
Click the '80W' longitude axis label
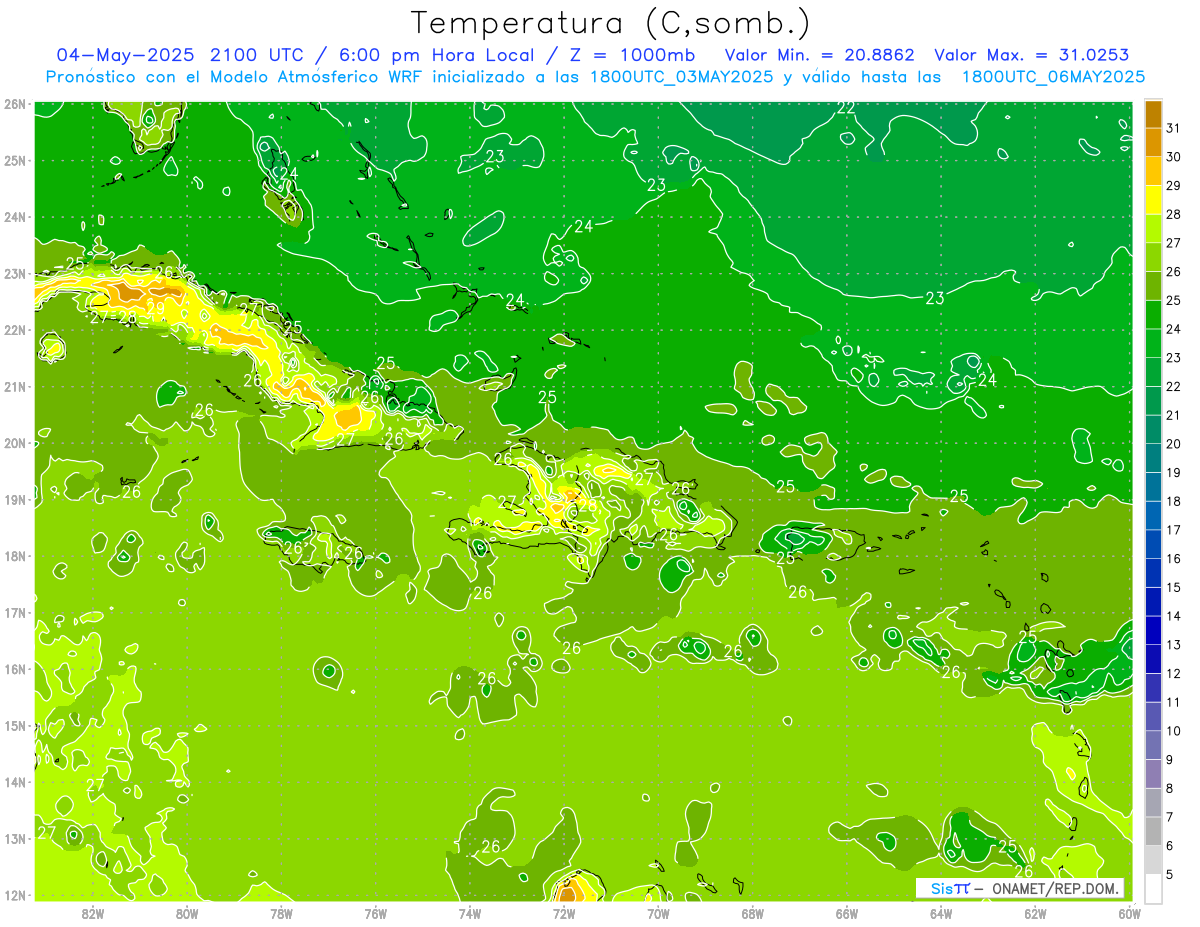(x=187, y=913)
